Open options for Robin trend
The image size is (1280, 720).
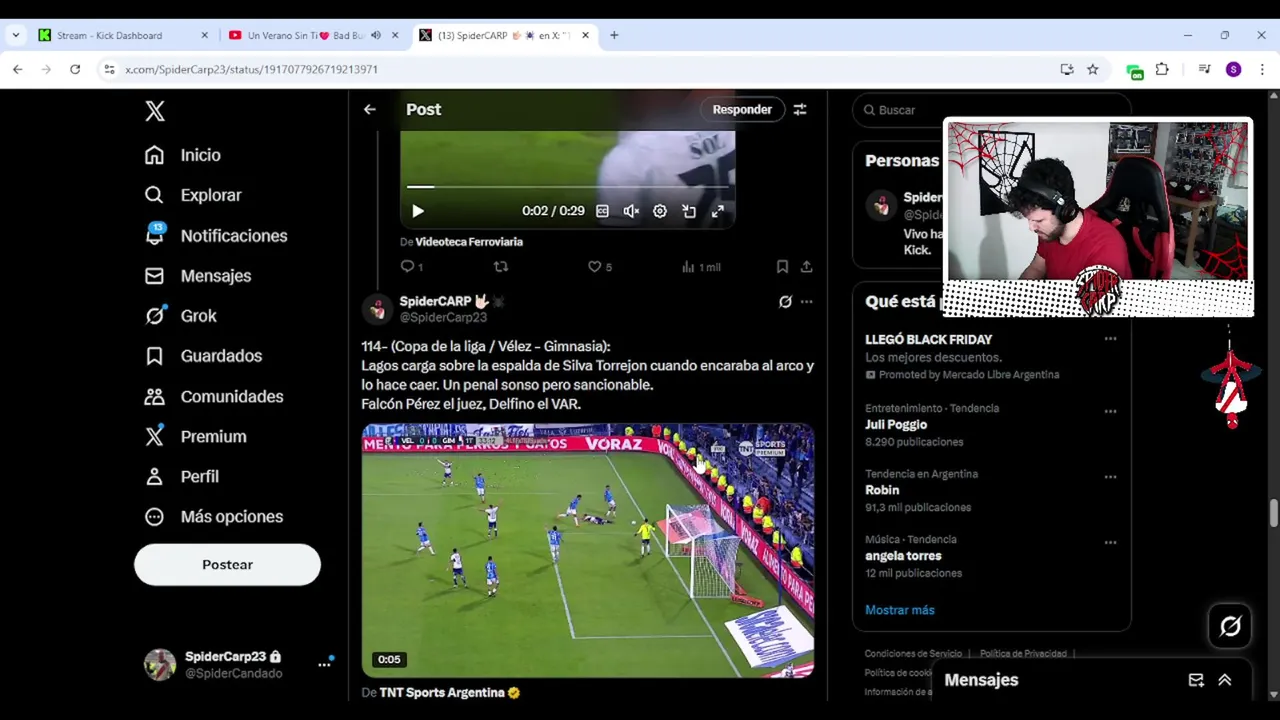(1110, 477)
